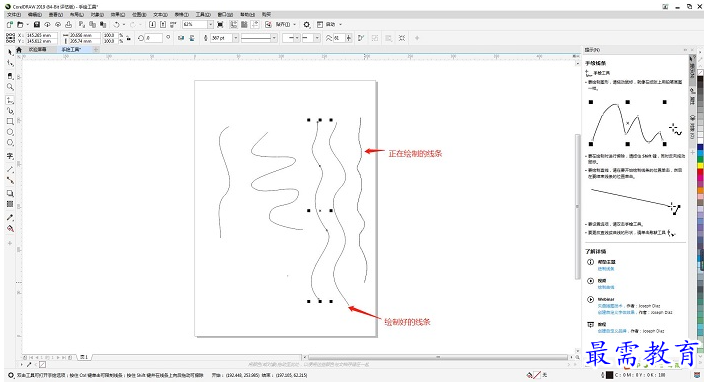Select the Text tool
Viewport: 707px width, 385px height.
pyautogui.click(x=10, y=156)
